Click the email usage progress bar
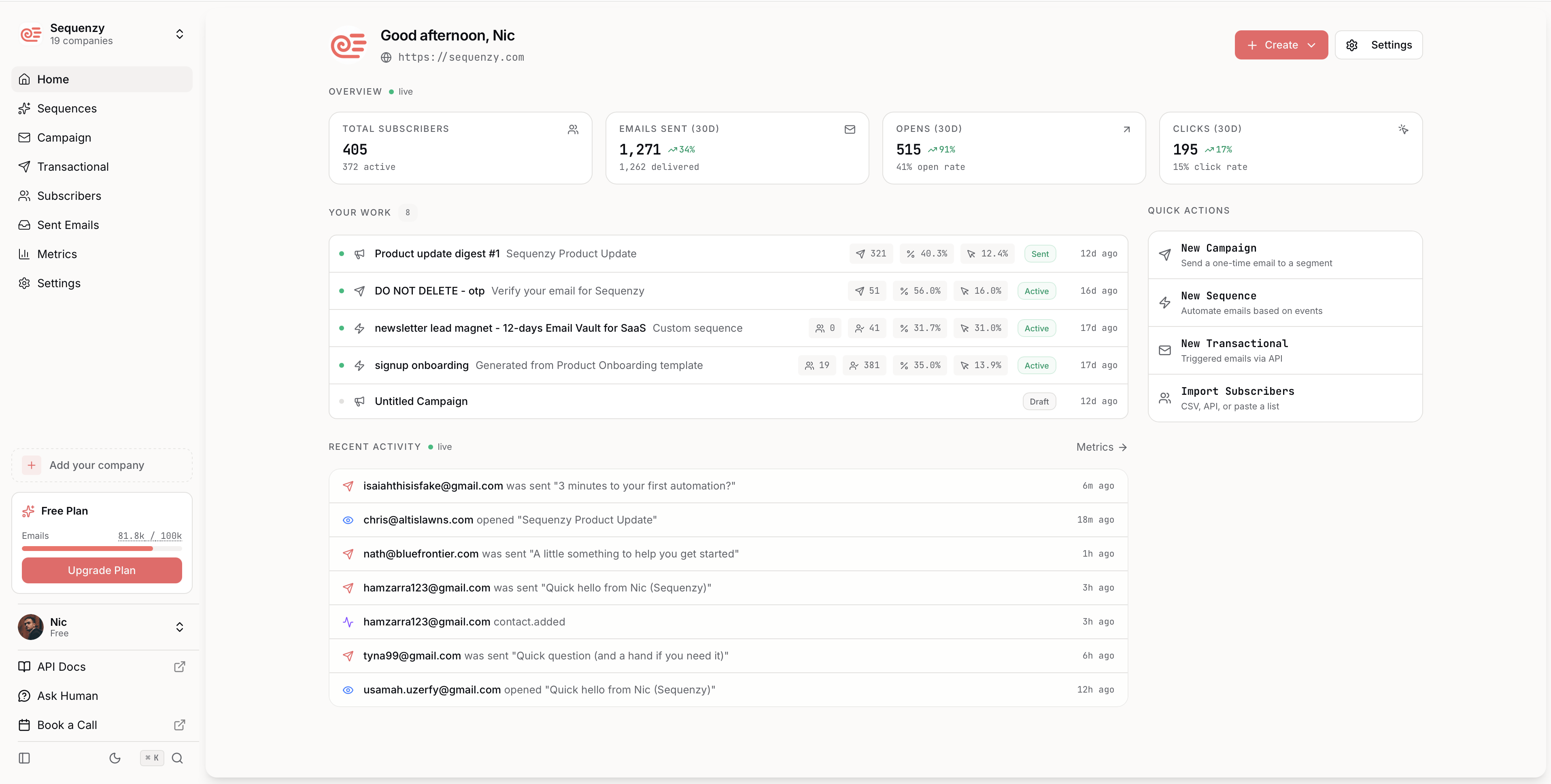 102,548
